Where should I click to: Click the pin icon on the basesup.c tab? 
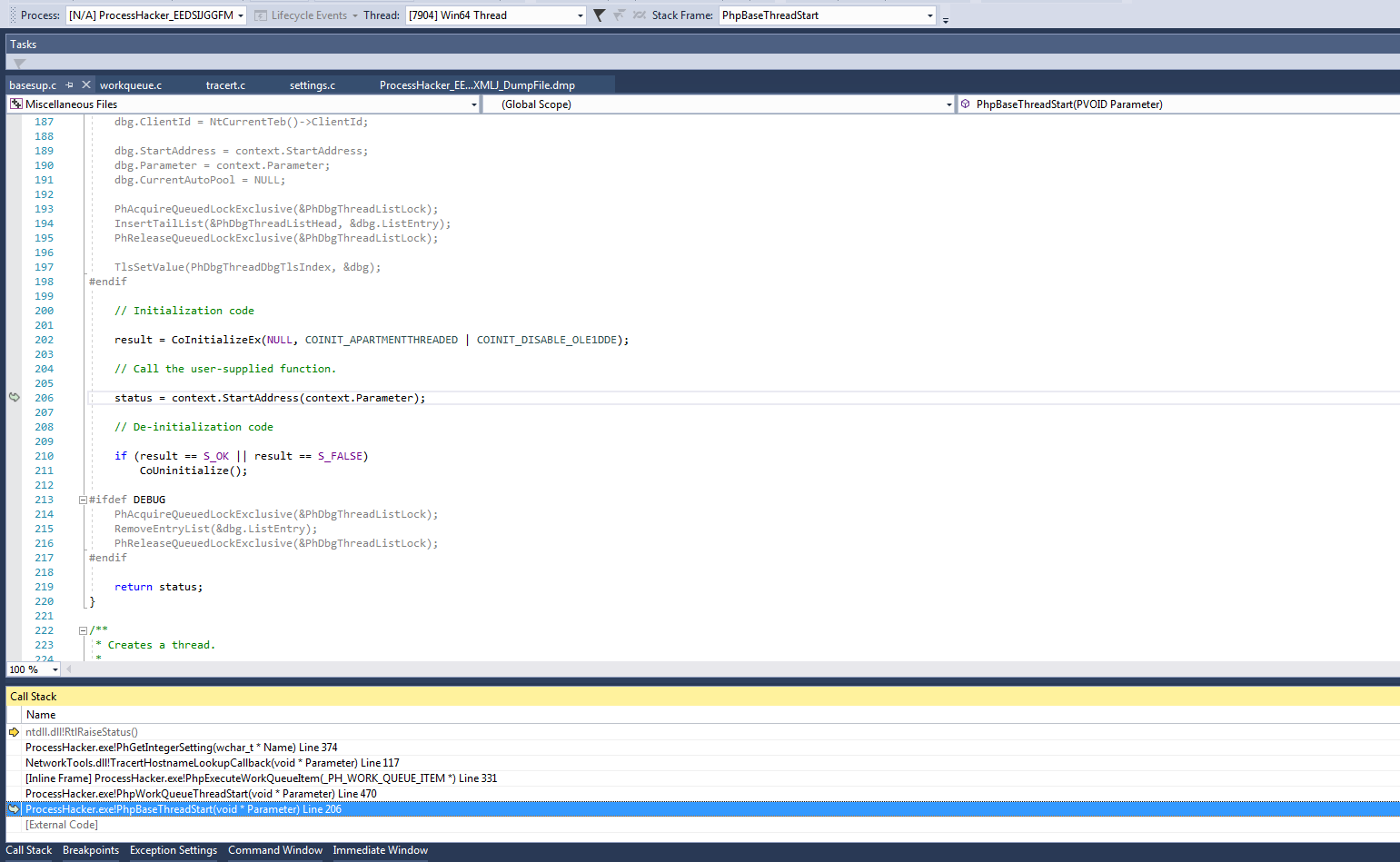[69, 84]
